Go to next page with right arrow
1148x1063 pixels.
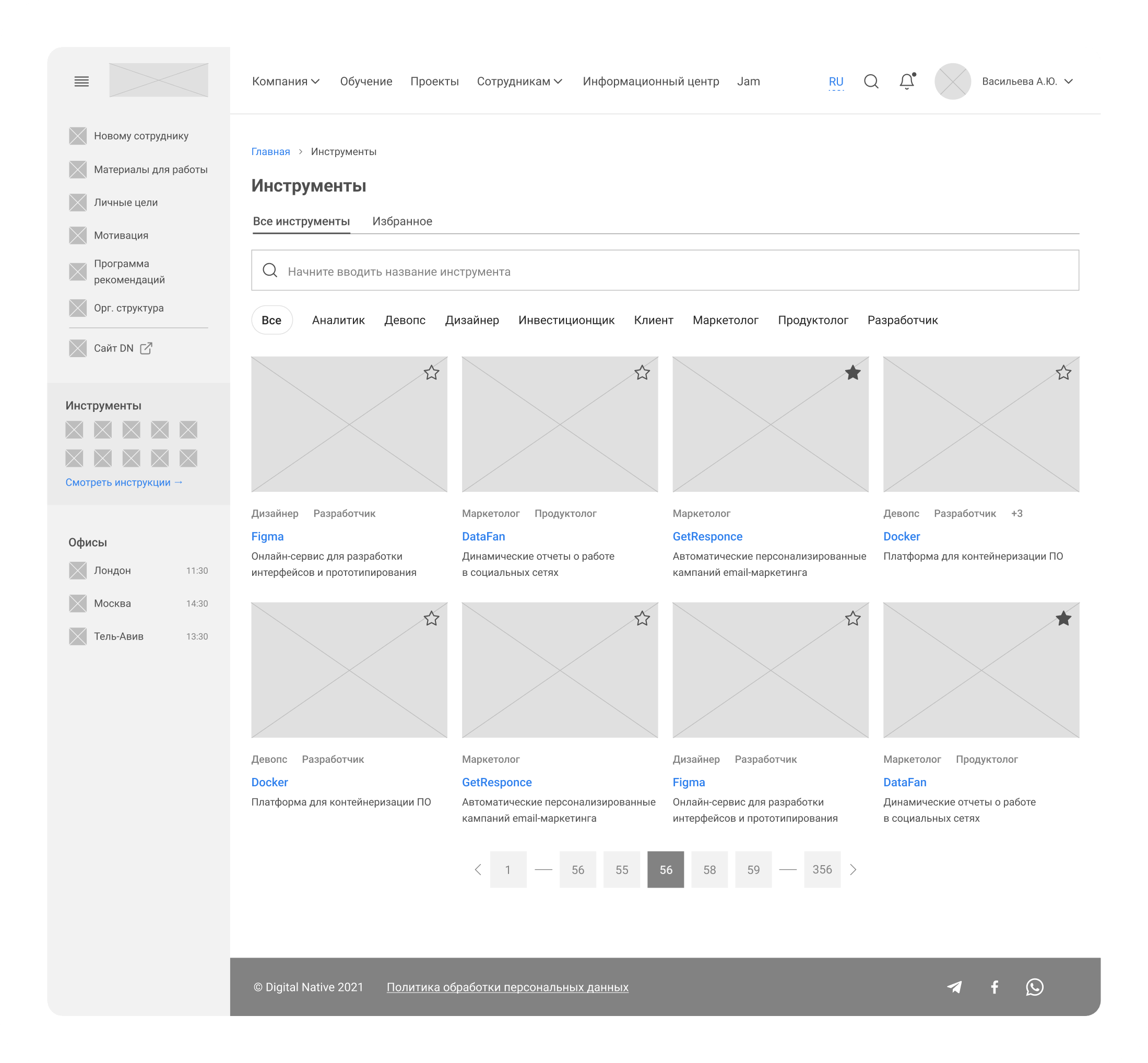pos(853,870)
